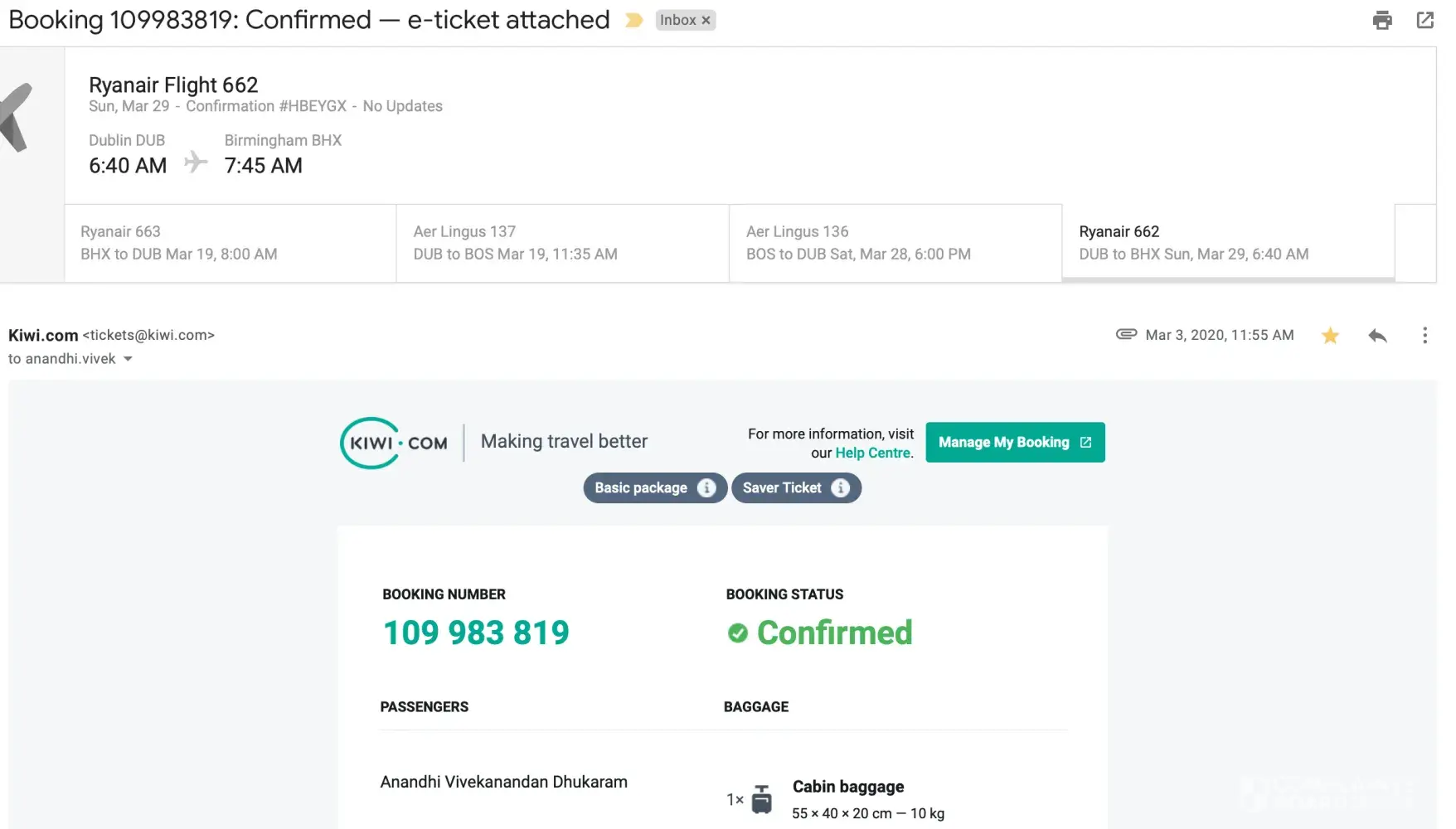Click the Manage My Booking button
The image size is (1456, 829).
coord(1015,443)
